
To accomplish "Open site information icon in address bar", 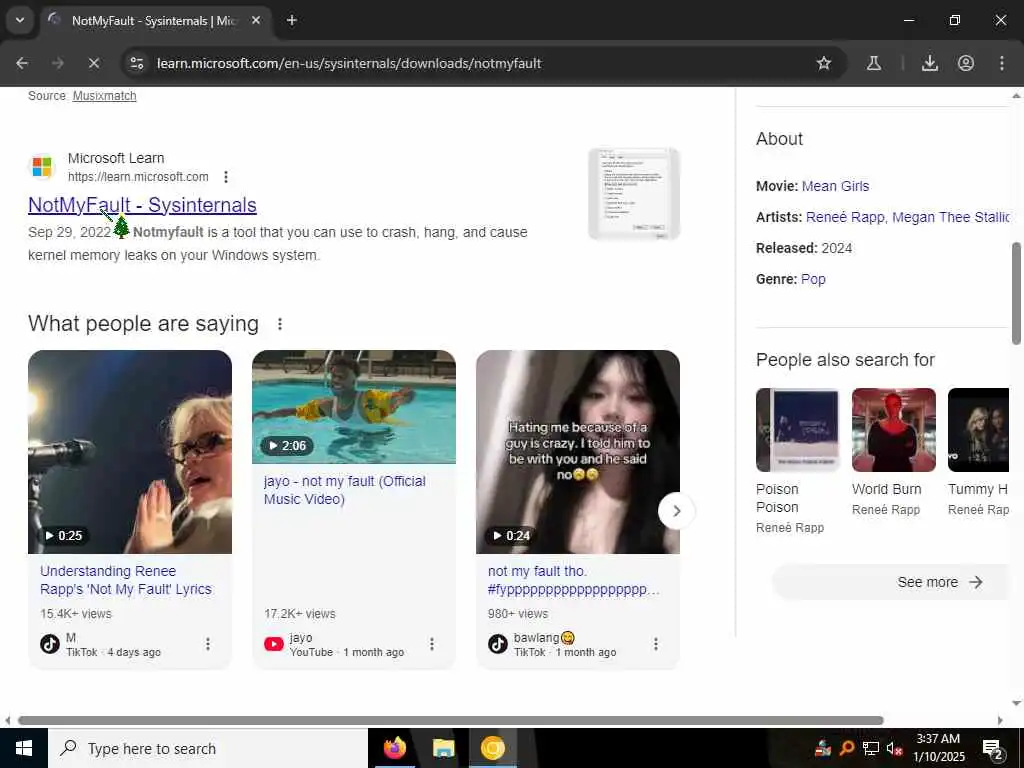I will (x=137, y=63).
